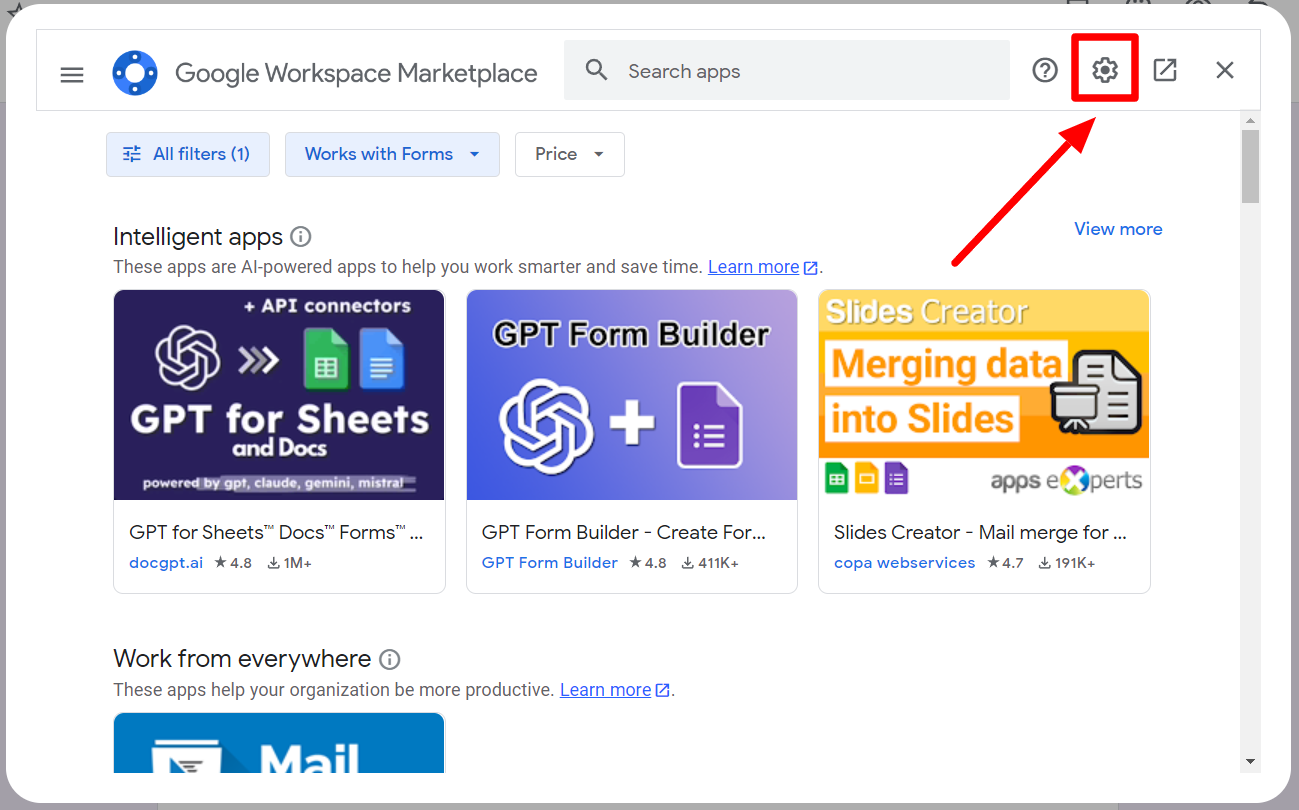Click the Work from everywhere info icon
This screenshot has width=1299, height=810.
click(x=390, y=660)
